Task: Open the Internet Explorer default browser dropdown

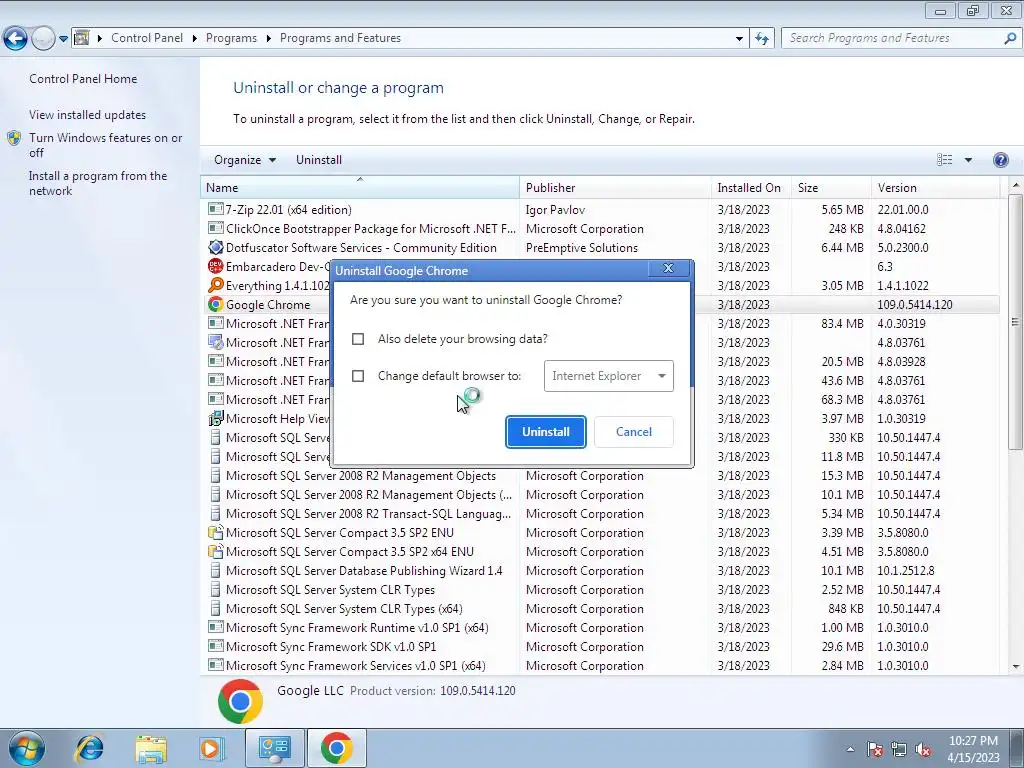Action: (609, 376)
